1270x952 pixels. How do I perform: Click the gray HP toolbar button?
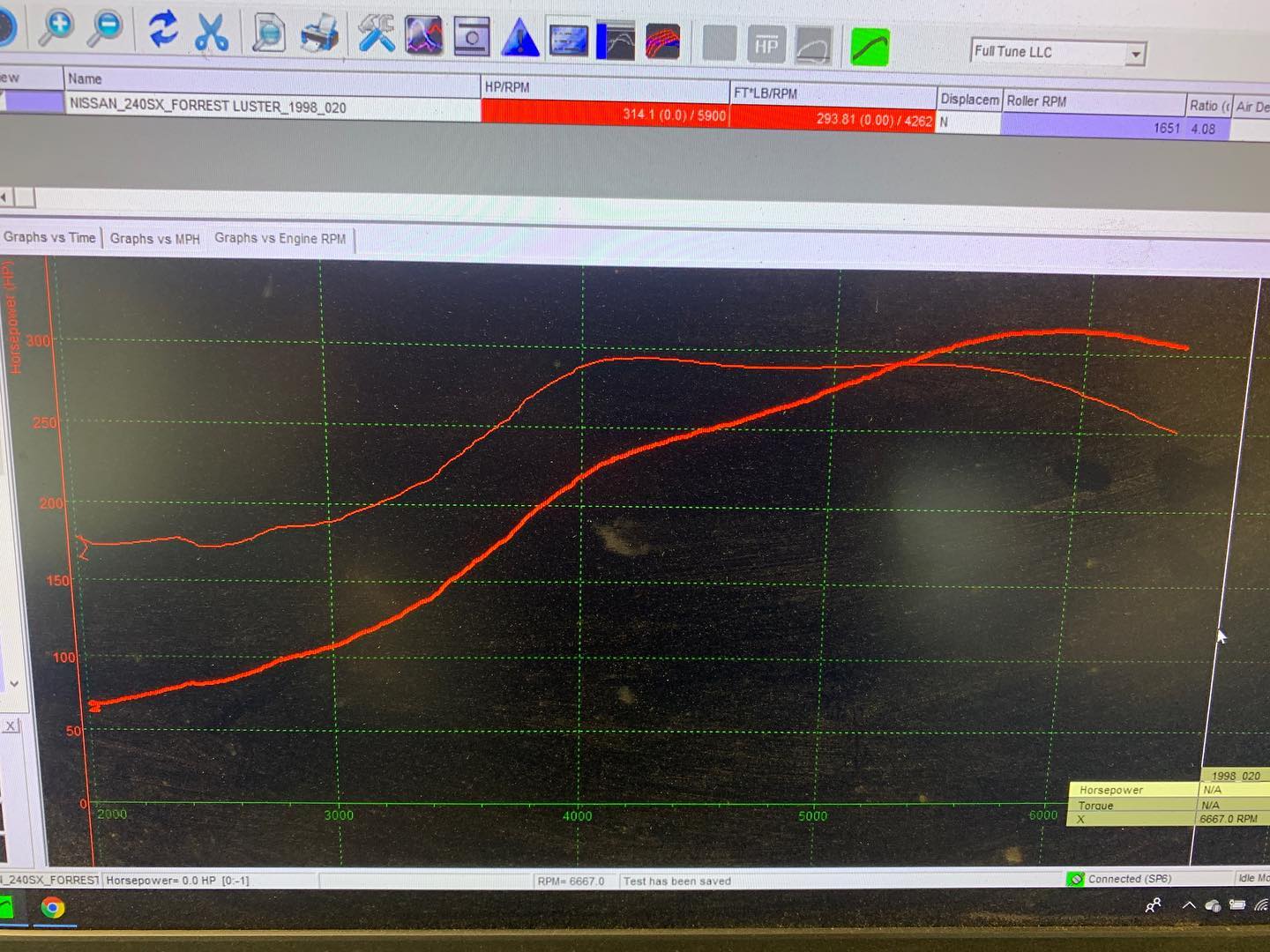pyautogui.click(x=766, y=45)
